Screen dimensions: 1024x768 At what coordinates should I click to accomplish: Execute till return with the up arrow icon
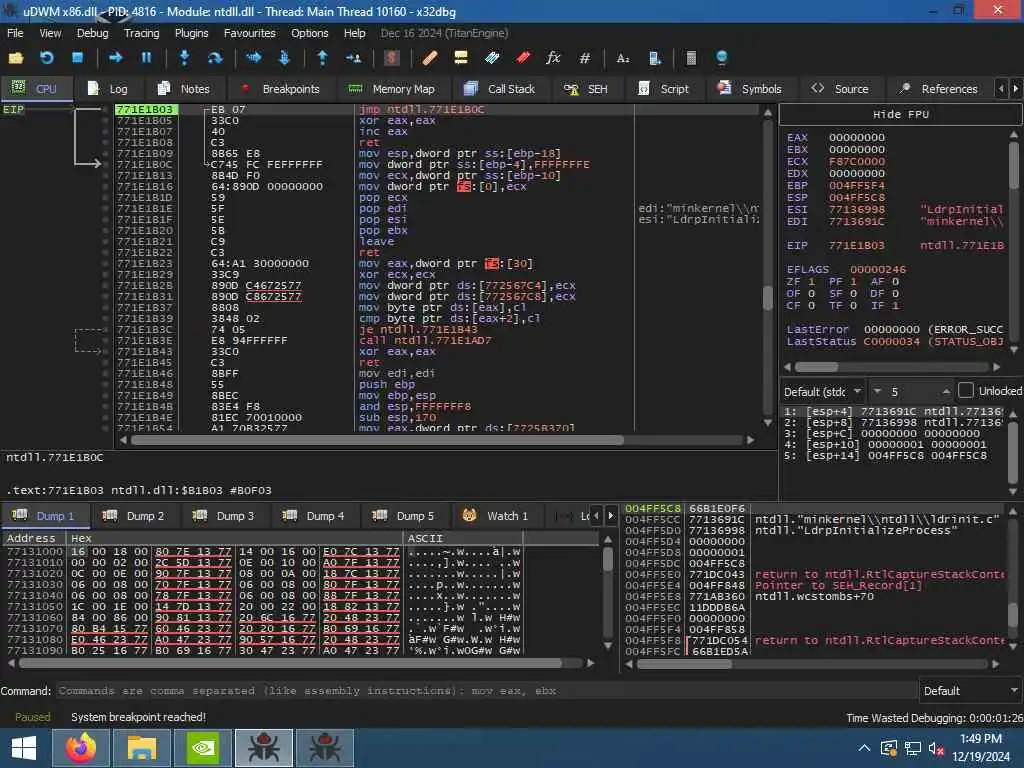pos(322,58)
